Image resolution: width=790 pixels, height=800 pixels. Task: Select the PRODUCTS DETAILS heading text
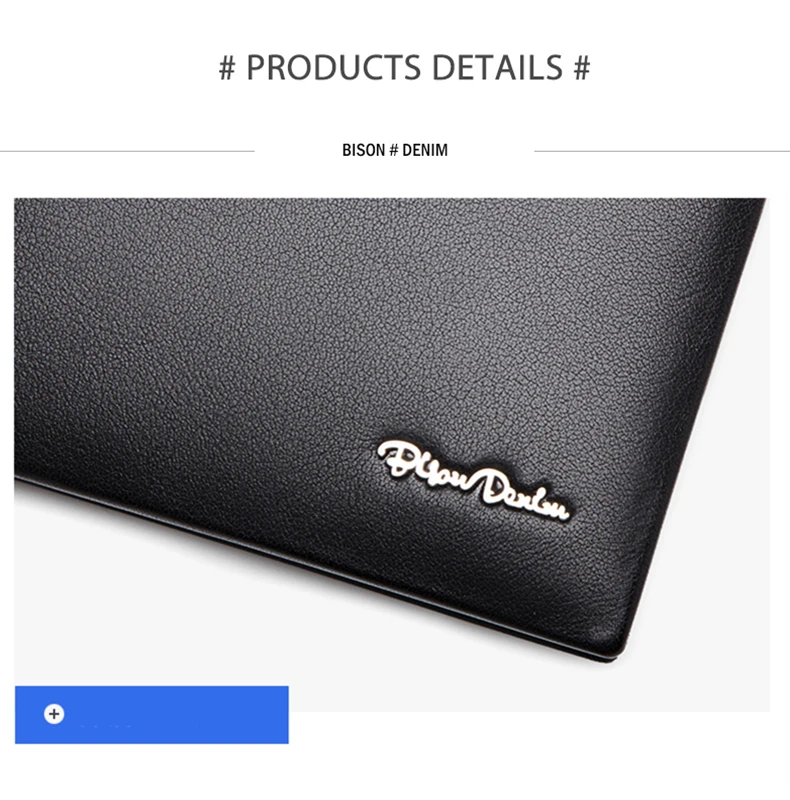(x=405, y=67)
